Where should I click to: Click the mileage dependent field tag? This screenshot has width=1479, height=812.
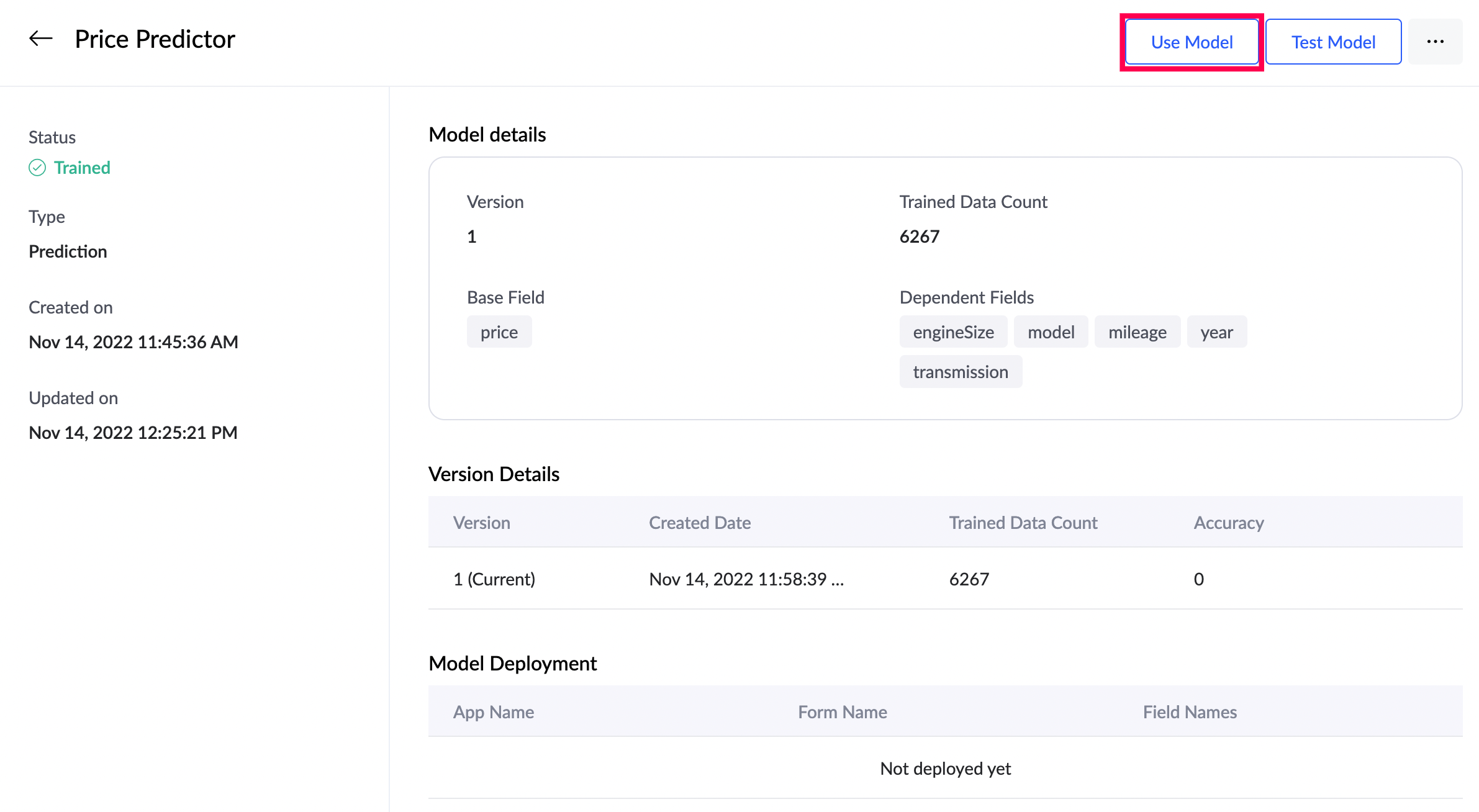click(x=1137, y=332)
